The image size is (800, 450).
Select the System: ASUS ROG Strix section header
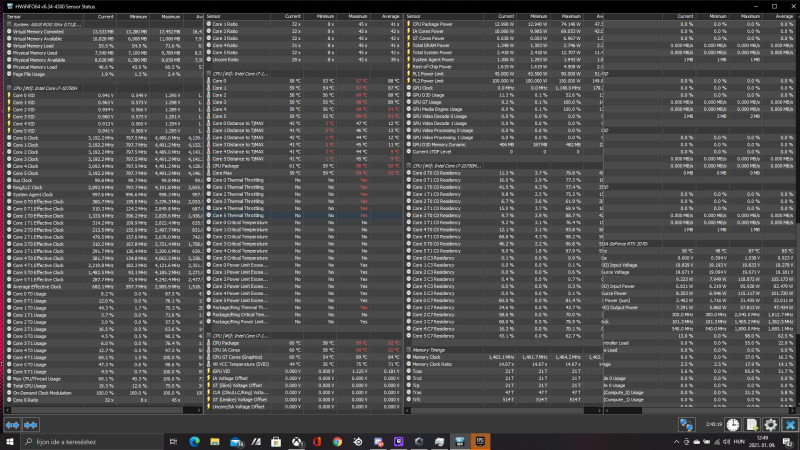click(104, 24)
